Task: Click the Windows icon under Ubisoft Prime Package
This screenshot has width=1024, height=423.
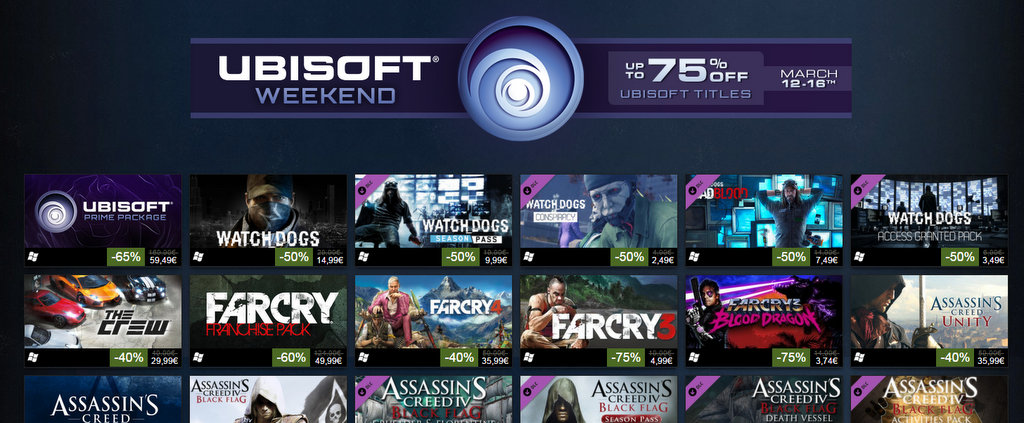Action: [33, 257]
